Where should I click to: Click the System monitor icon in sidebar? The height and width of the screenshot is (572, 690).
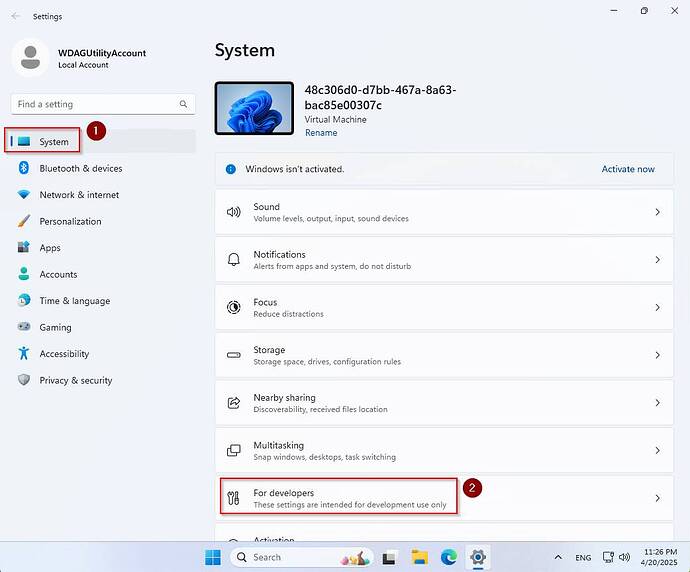pyautogui.click(x=24, y=141)
